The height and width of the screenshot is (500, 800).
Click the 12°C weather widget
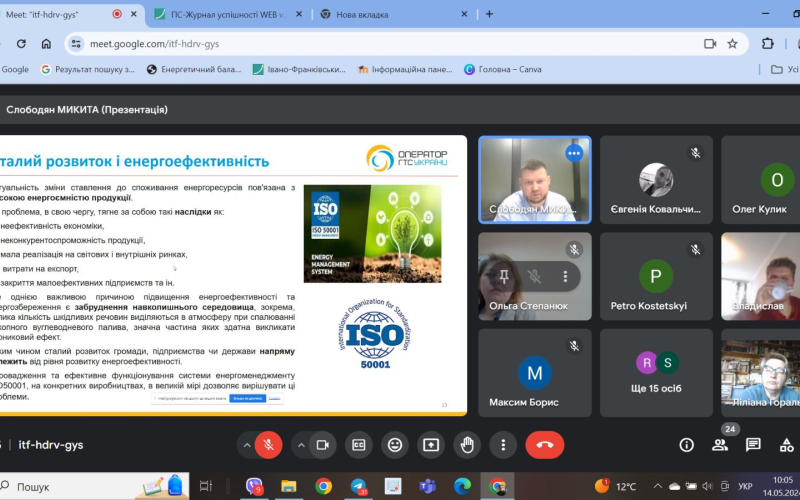(616, 486)
